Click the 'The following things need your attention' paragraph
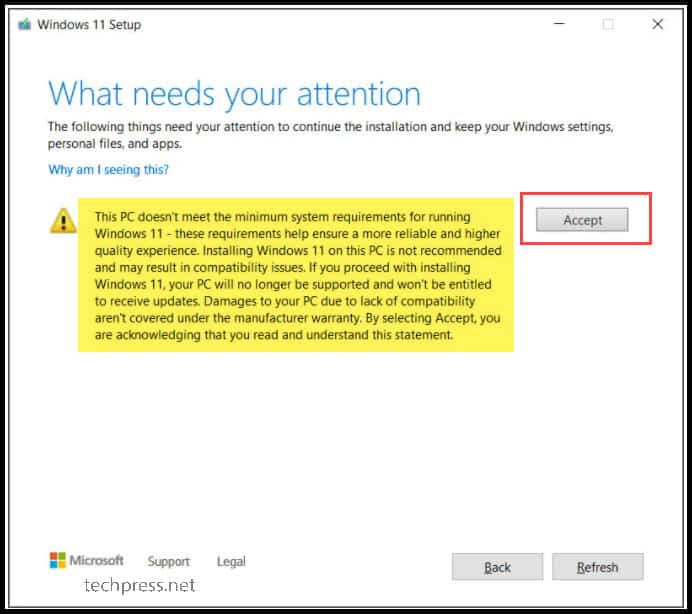Viewport: 692px width, 614px height. pos(331,135)
